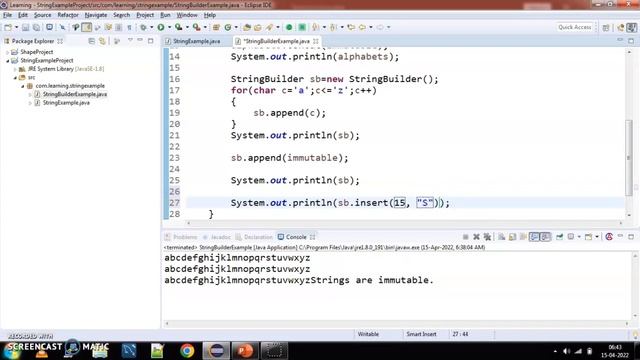Open Package Explorer View Menu triangle
The height and width of the screenshot is (360, 640).
(130, 40)
